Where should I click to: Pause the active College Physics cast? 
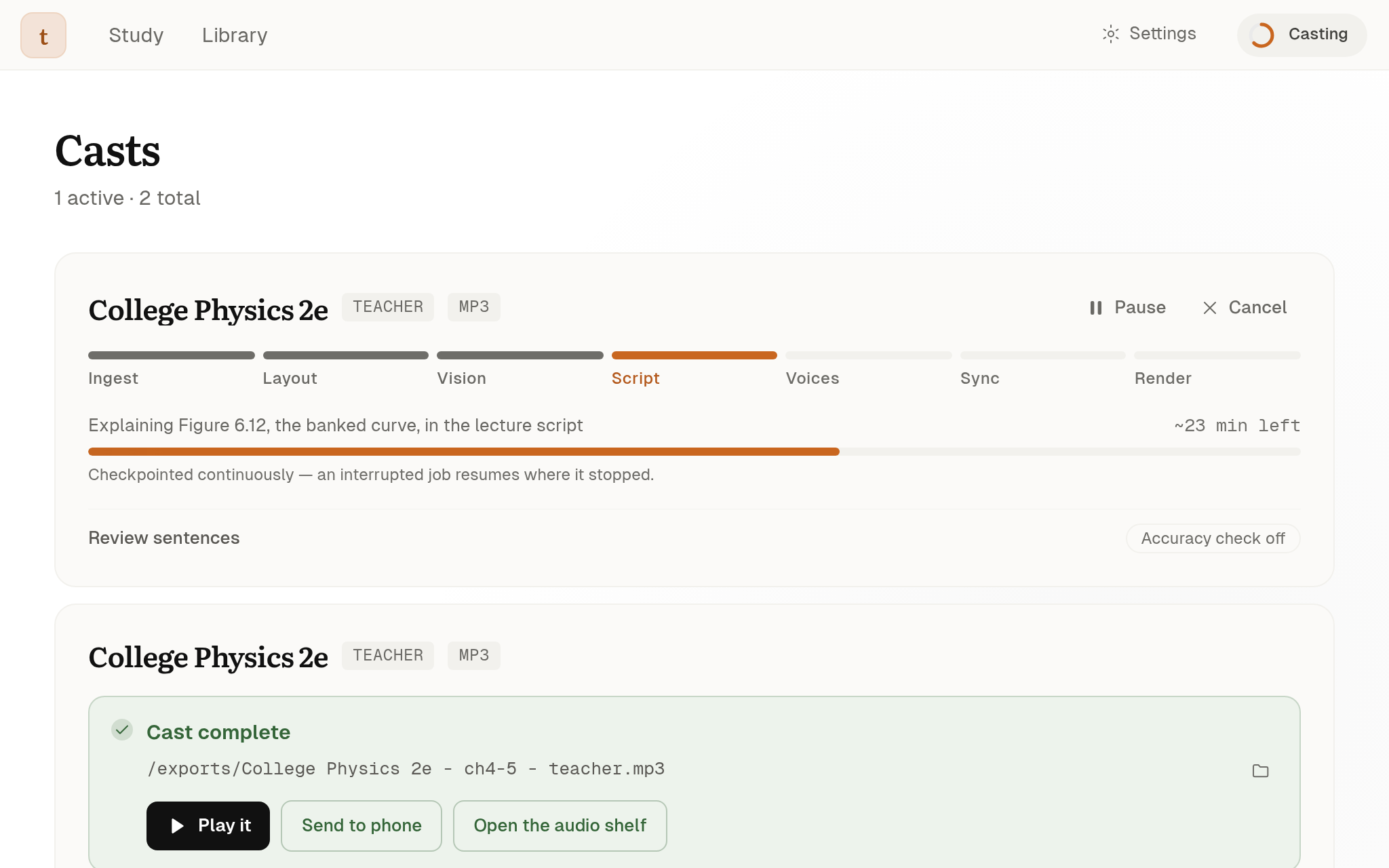click(1127, 308)
